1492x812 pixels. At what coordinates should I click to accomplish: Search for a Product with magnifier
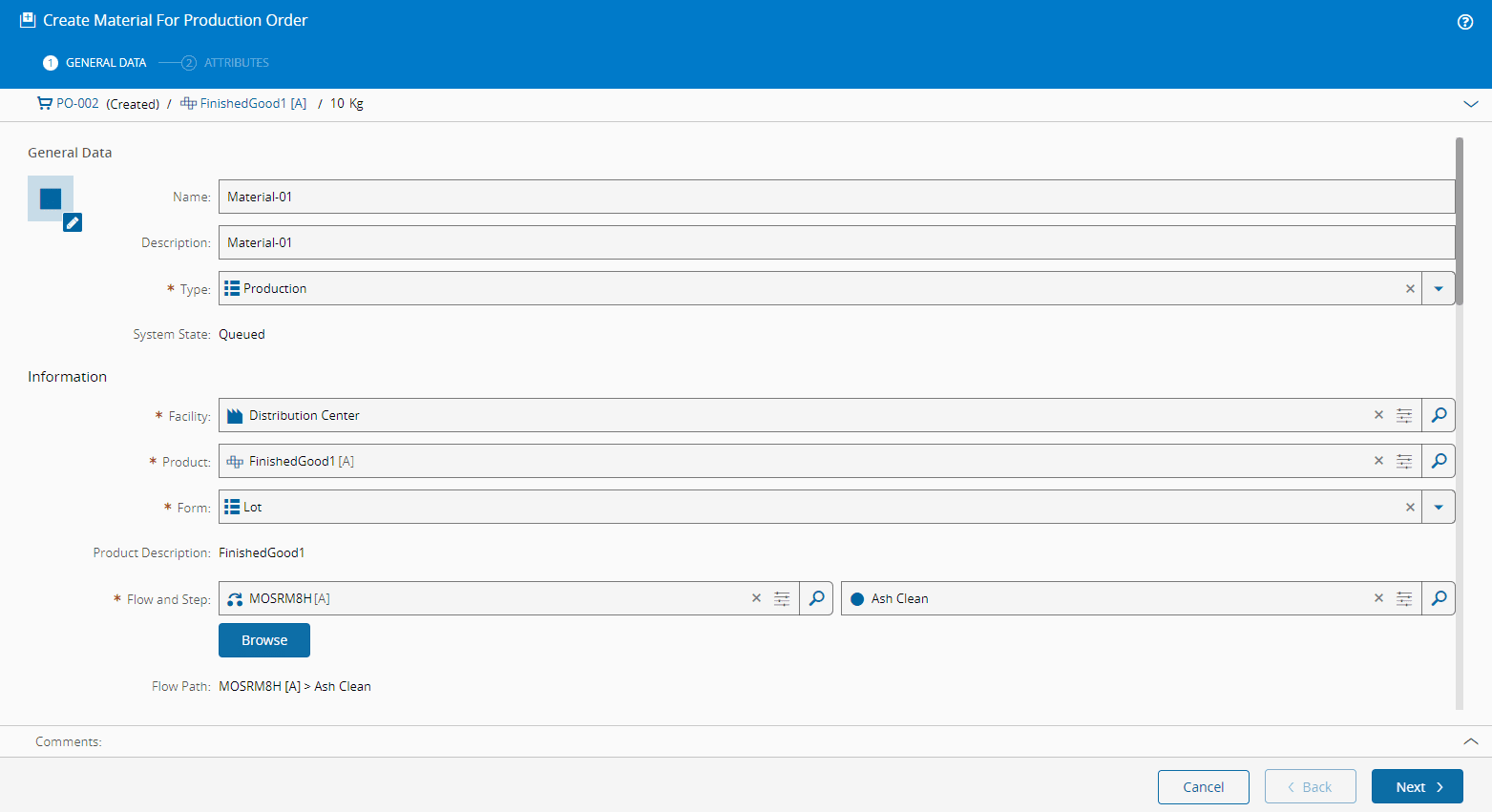1439,461
